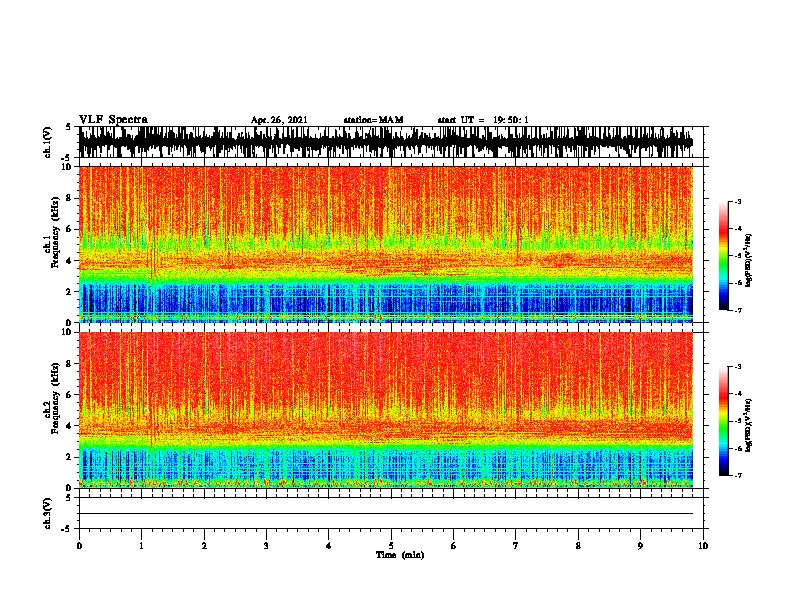This screenshot has width=792, height=612.
Task: Click the time axis tick label "5"
Action: [x=391, y=546]
